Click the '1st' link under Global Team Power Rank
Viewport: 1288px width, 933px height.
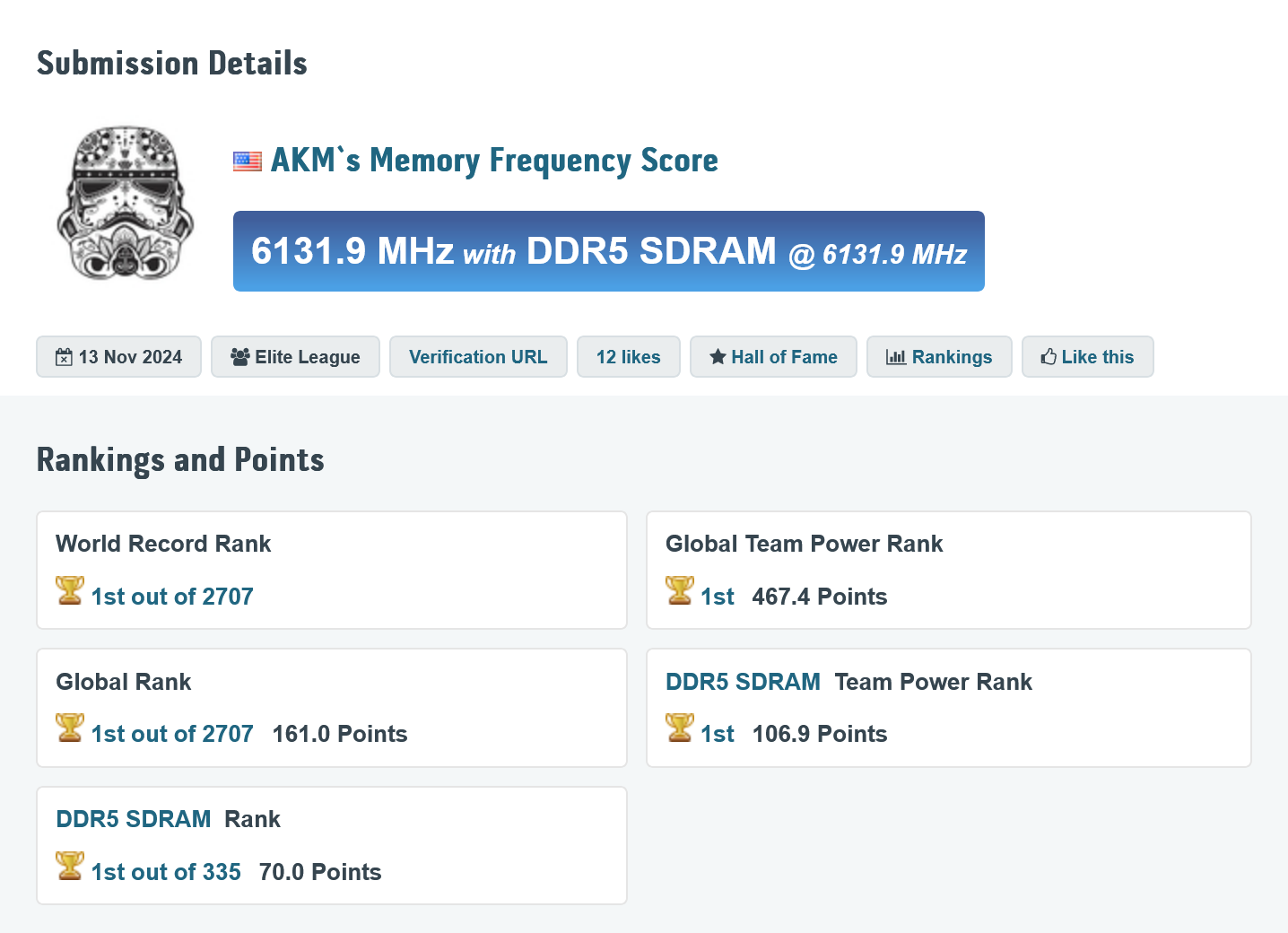(x=718, y=597)
